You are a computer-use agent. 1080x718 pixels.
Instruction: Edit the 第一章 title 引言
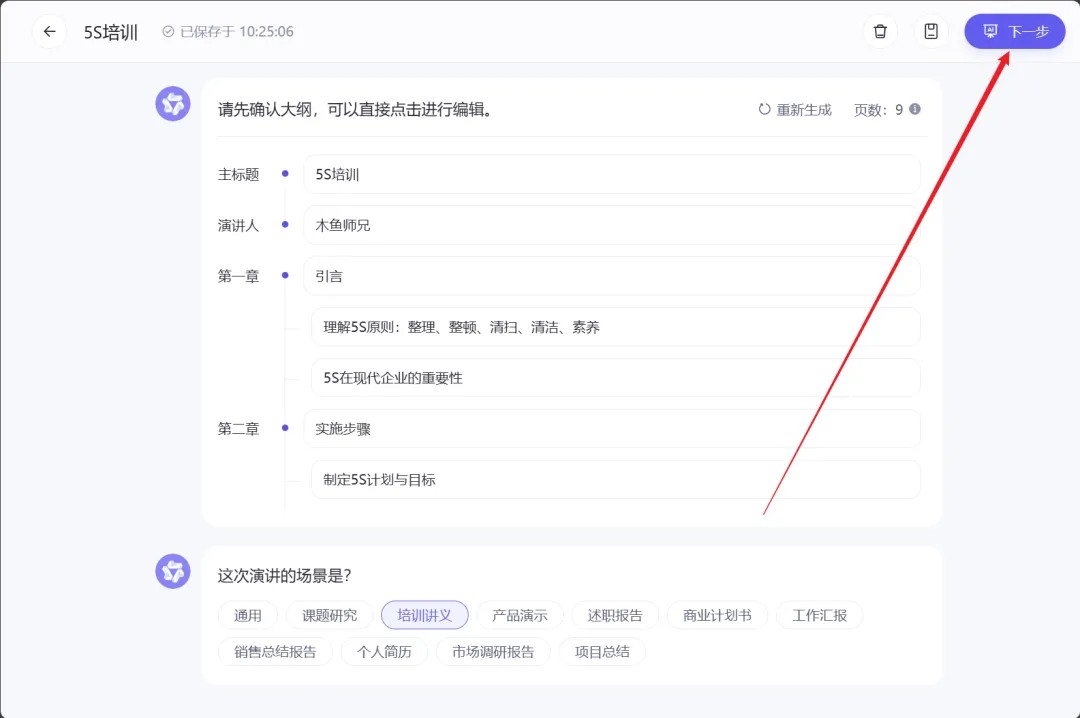611,276
